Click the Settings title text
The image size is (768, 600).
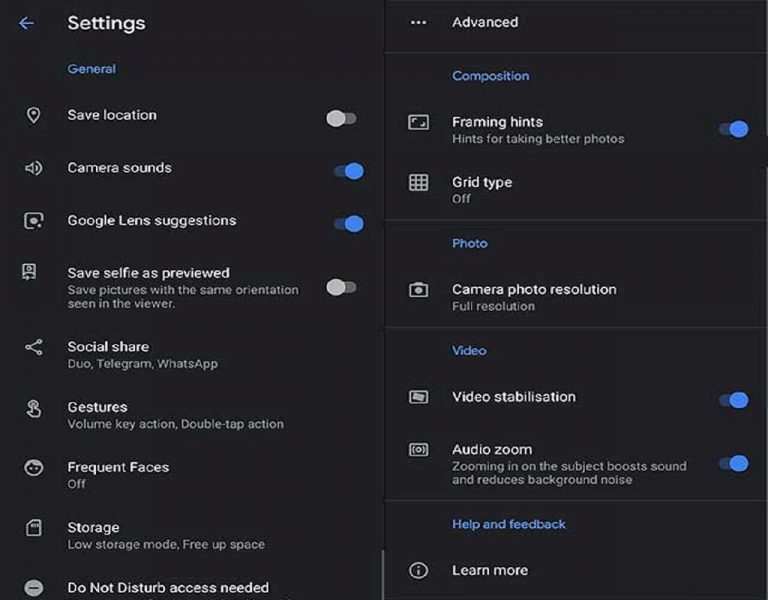pos(106,23)
